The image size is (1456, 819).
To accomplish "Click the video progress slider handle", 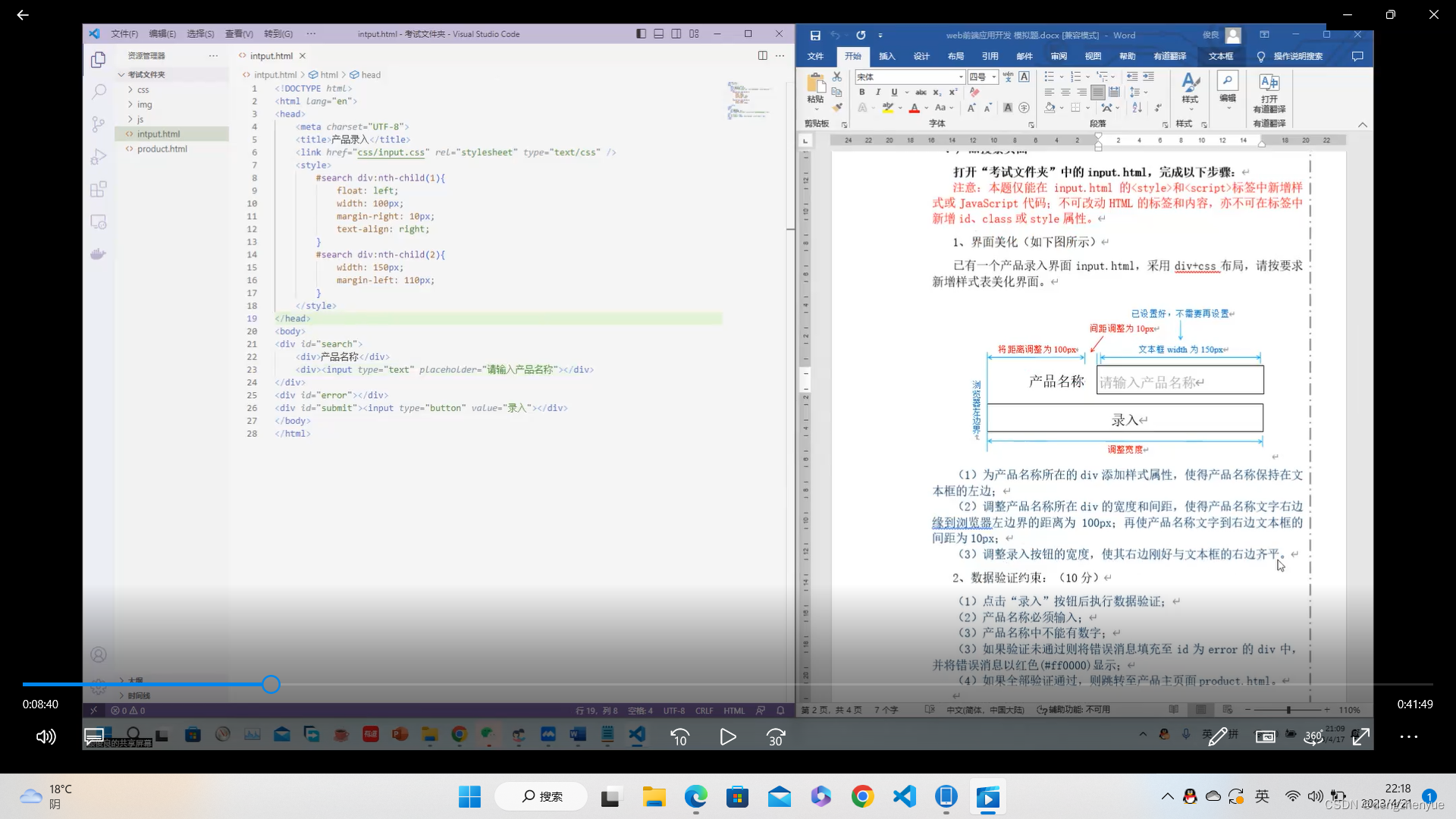I will 271,685.
